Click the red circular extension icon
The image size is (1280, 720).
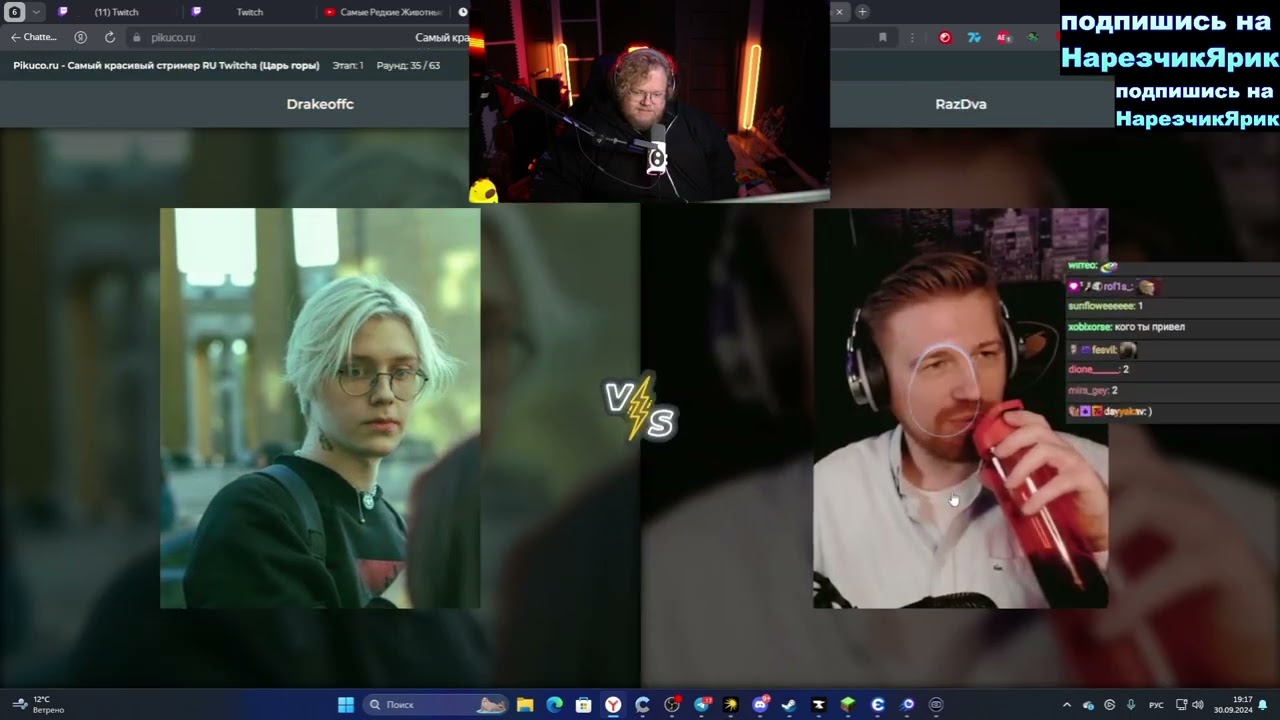coord(945,37)
